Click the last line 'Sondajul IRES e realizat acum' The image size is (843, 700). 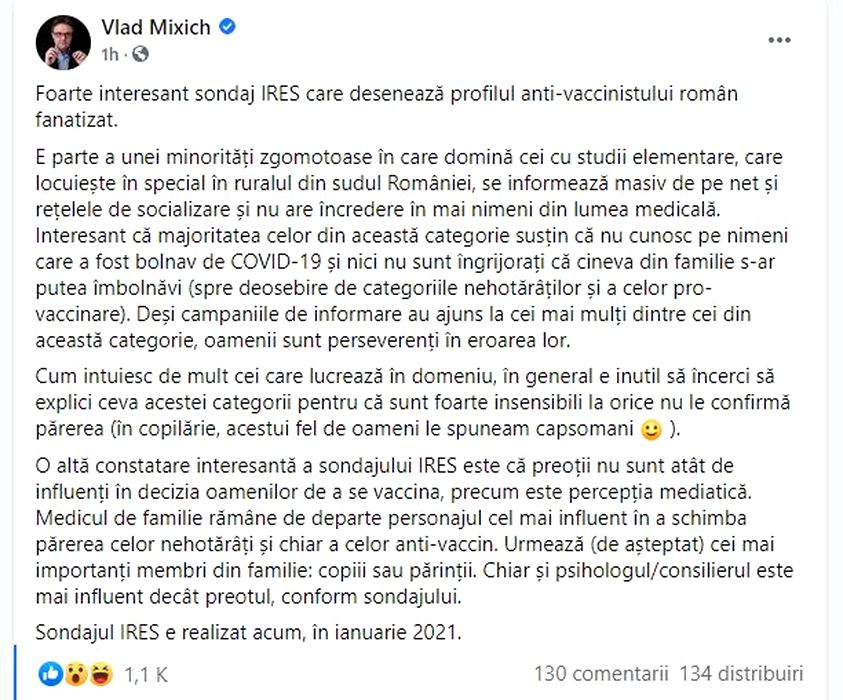tap(247, 631)
